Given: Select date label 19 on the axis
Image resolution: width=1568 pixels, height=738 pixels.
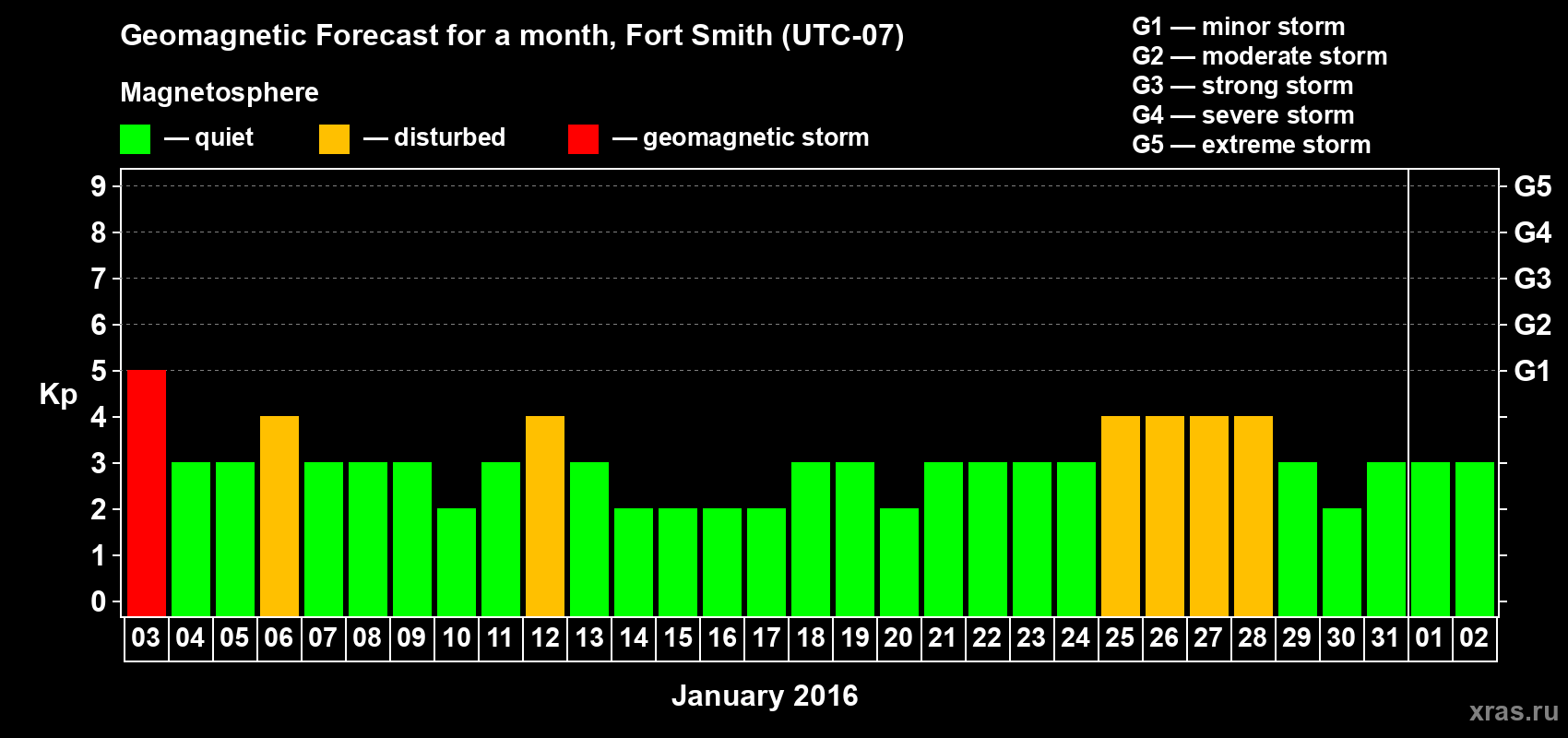Looking at the screenshot, I should click(854, 638).
